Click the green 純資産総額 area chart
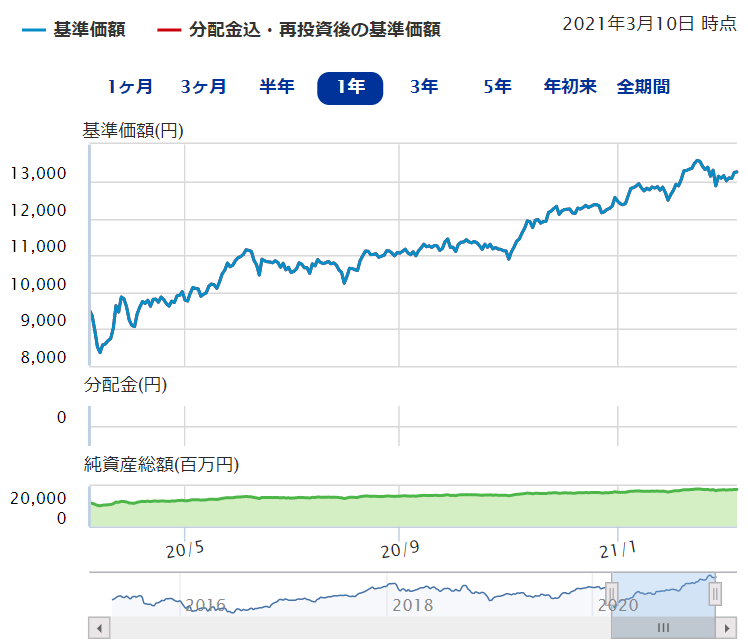Image resolution: width=748 pixels, height=644 pixels. coord(400,510)
